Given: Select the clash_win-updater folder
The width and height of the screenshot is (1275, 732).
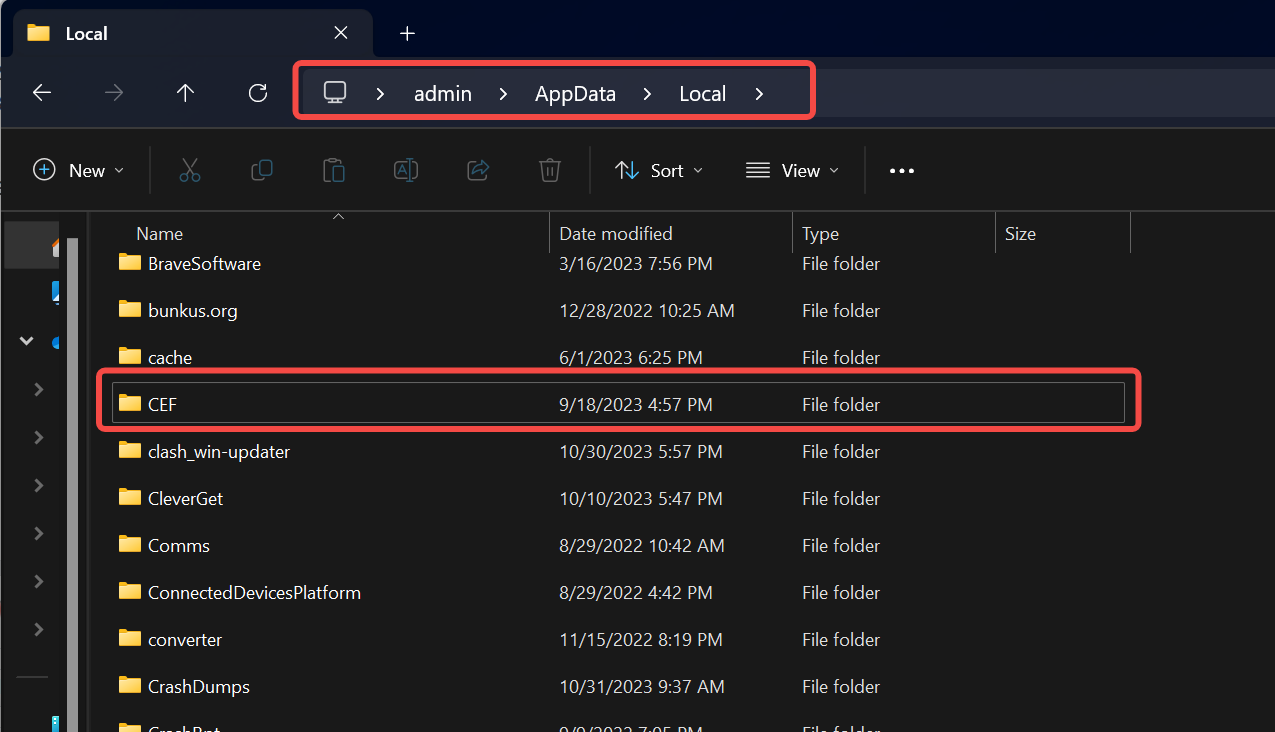Looking at the screenshot, I should pyautogui.click(x=218, y=452).
